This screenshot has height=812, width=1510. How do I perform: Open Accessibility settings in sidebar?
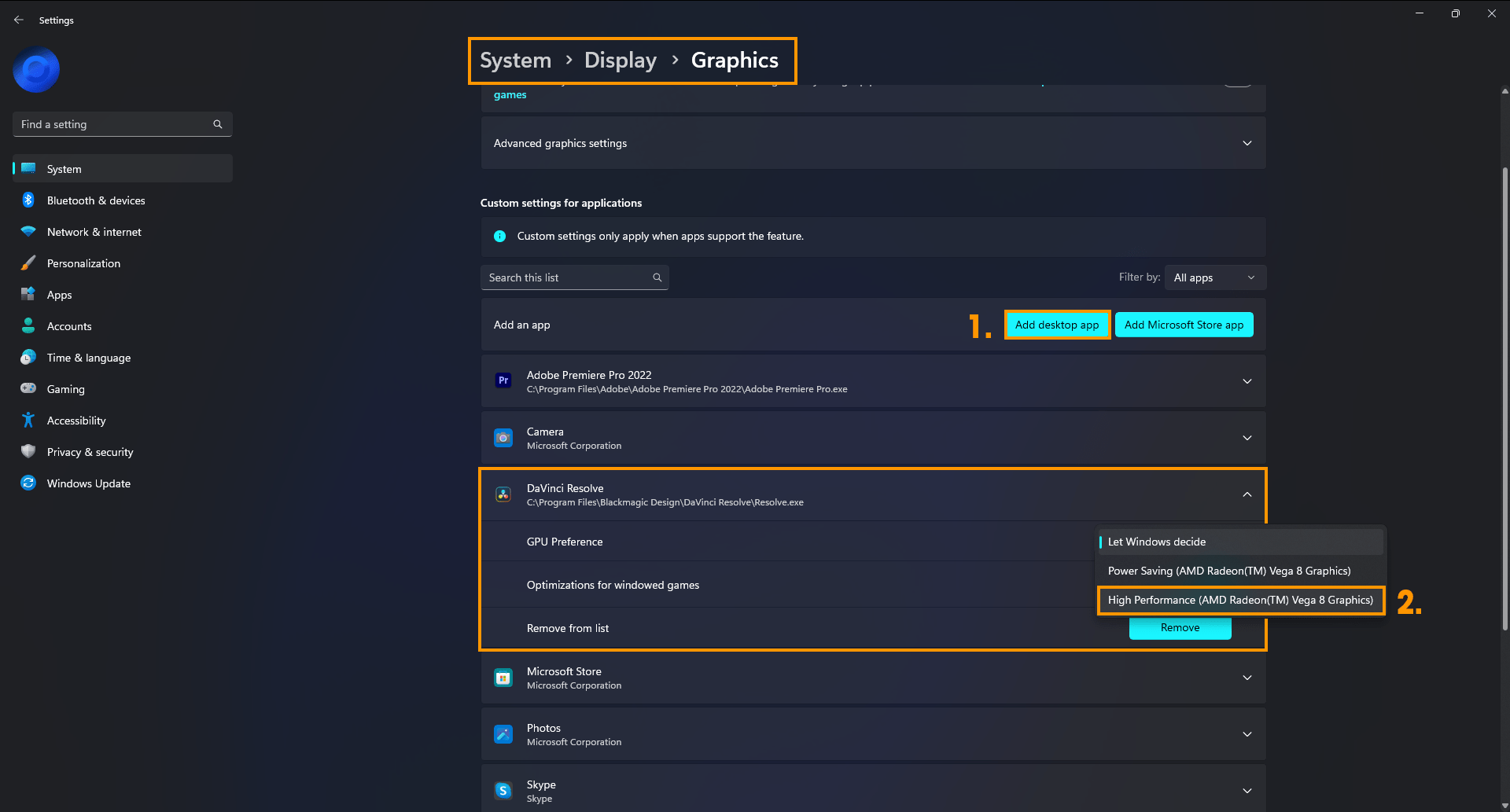pyautogui.click(x=75, y=421)
